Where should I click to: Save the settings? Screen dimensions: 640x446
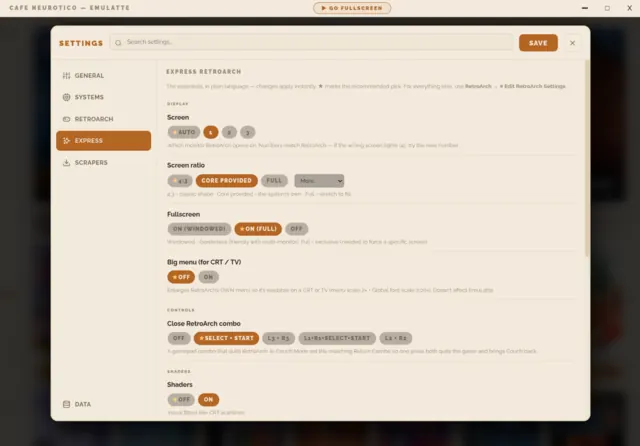538,43
